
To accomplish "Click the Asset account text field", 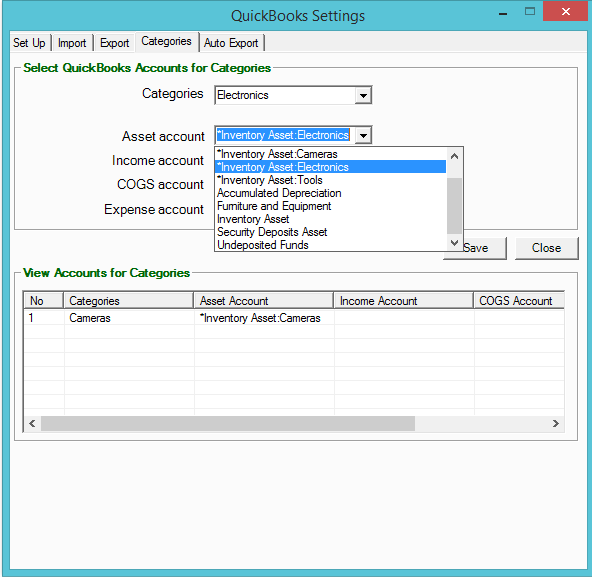I will pos(285,135).
